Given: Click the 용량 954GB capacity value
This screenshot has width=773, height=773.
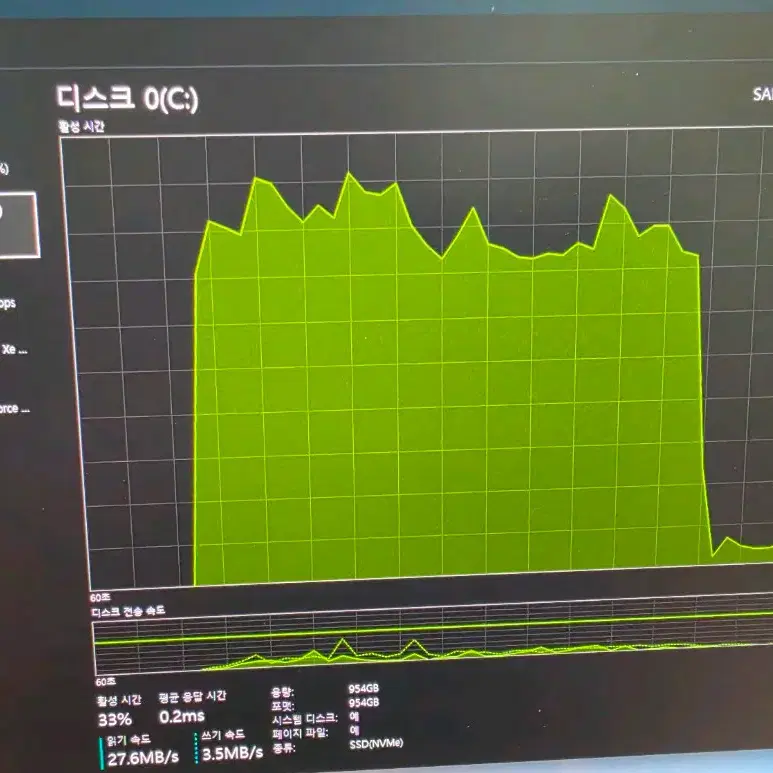Looking at the screenshot, I should click(x=364, y=689).
